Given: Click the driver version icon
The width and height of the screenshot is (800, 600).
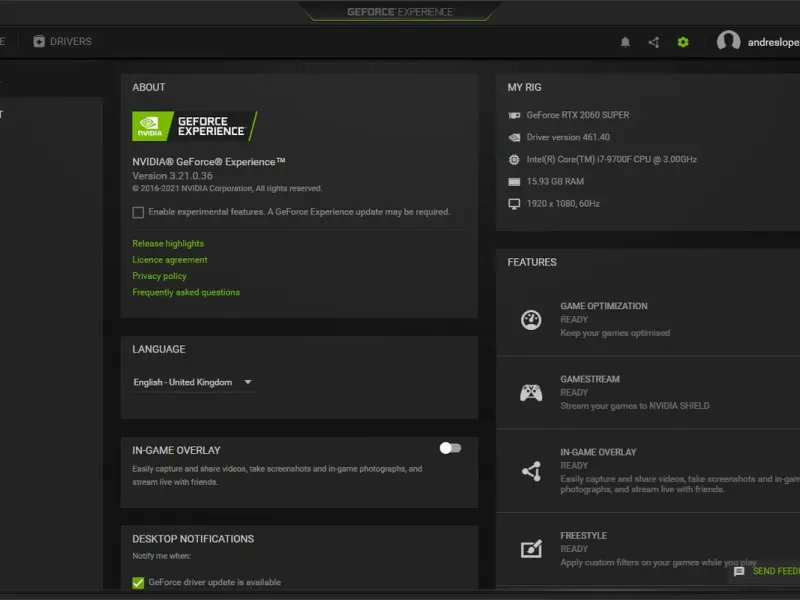Looking at the screenshot, I should [x=514, y=137].
